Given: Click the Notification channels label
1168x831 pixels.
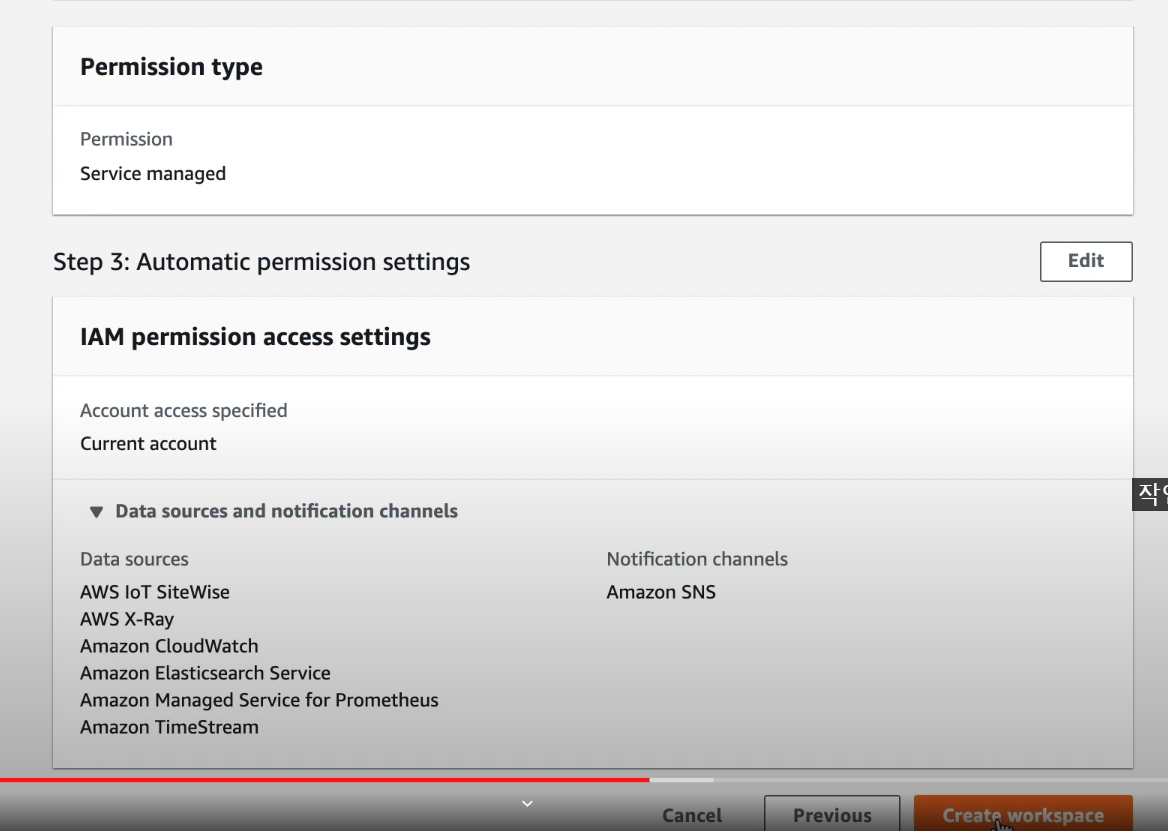Looking at the screenshot, I should coord(696,559).
